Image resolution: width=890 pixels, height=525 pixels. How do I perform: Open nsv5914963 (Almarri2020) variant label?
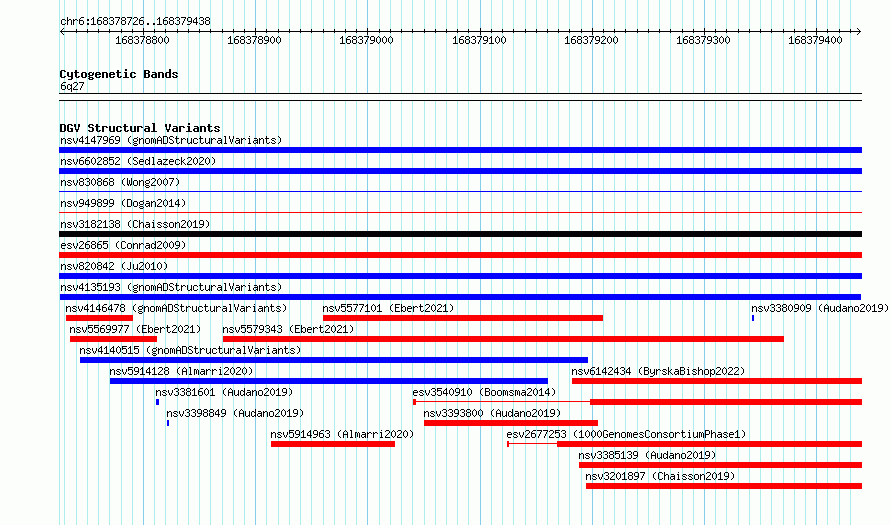342,434
